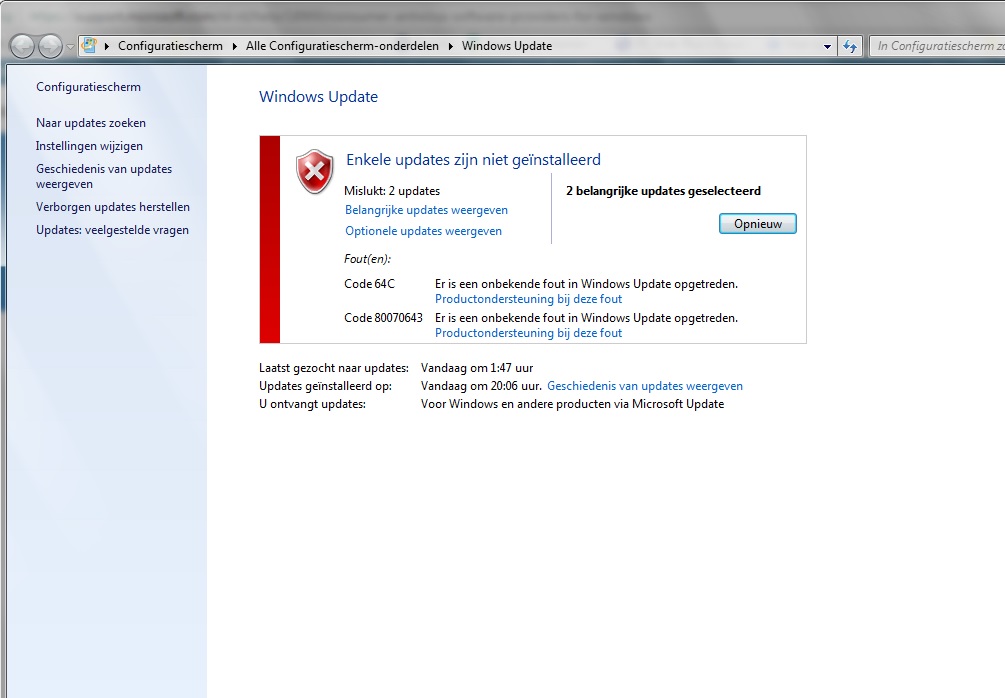The image size is (1005, 698).
Task: Click the Fout(en): label
Action: [x=367, y=259]
